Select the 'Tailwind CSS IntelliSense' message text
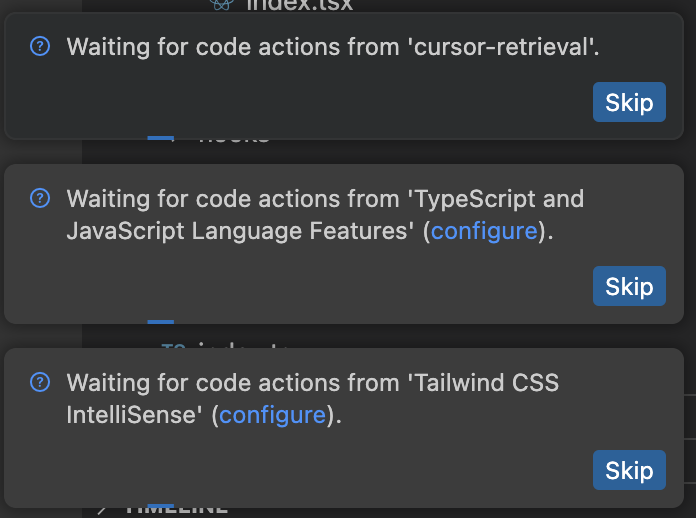 (x=312, y=399)
